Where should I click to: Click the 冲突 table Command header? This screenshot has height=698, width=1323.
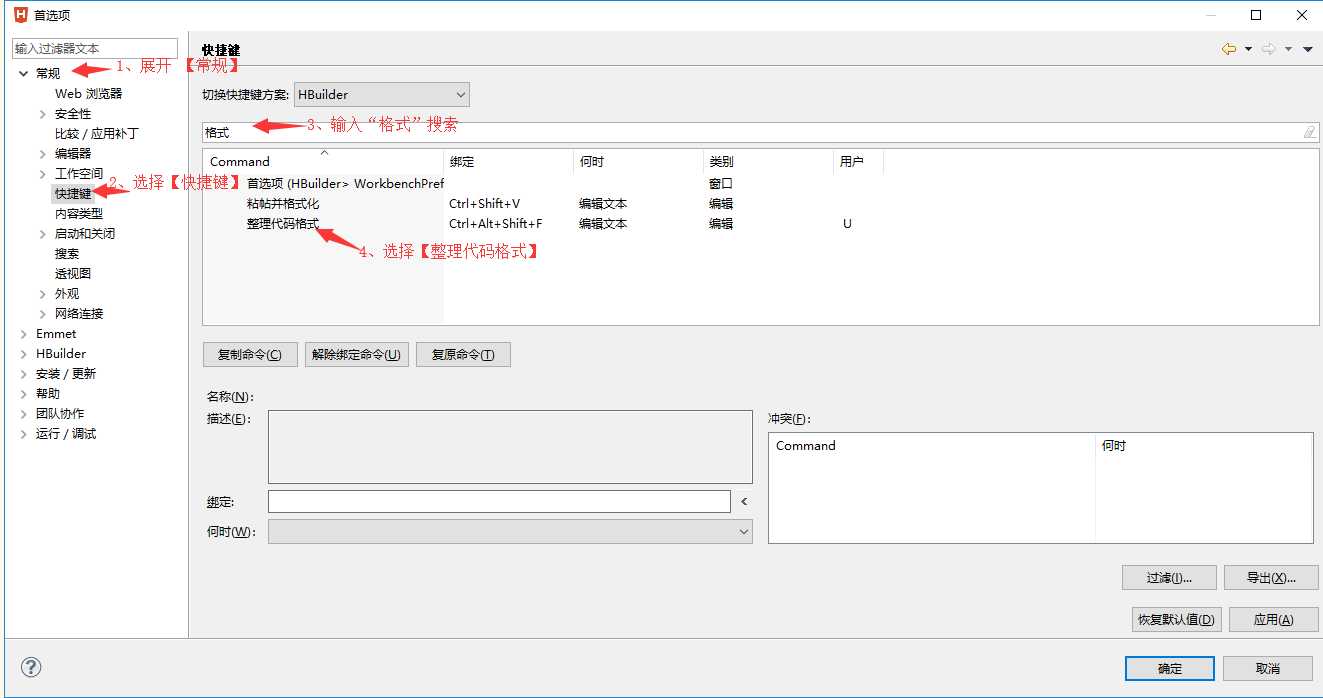932,446
